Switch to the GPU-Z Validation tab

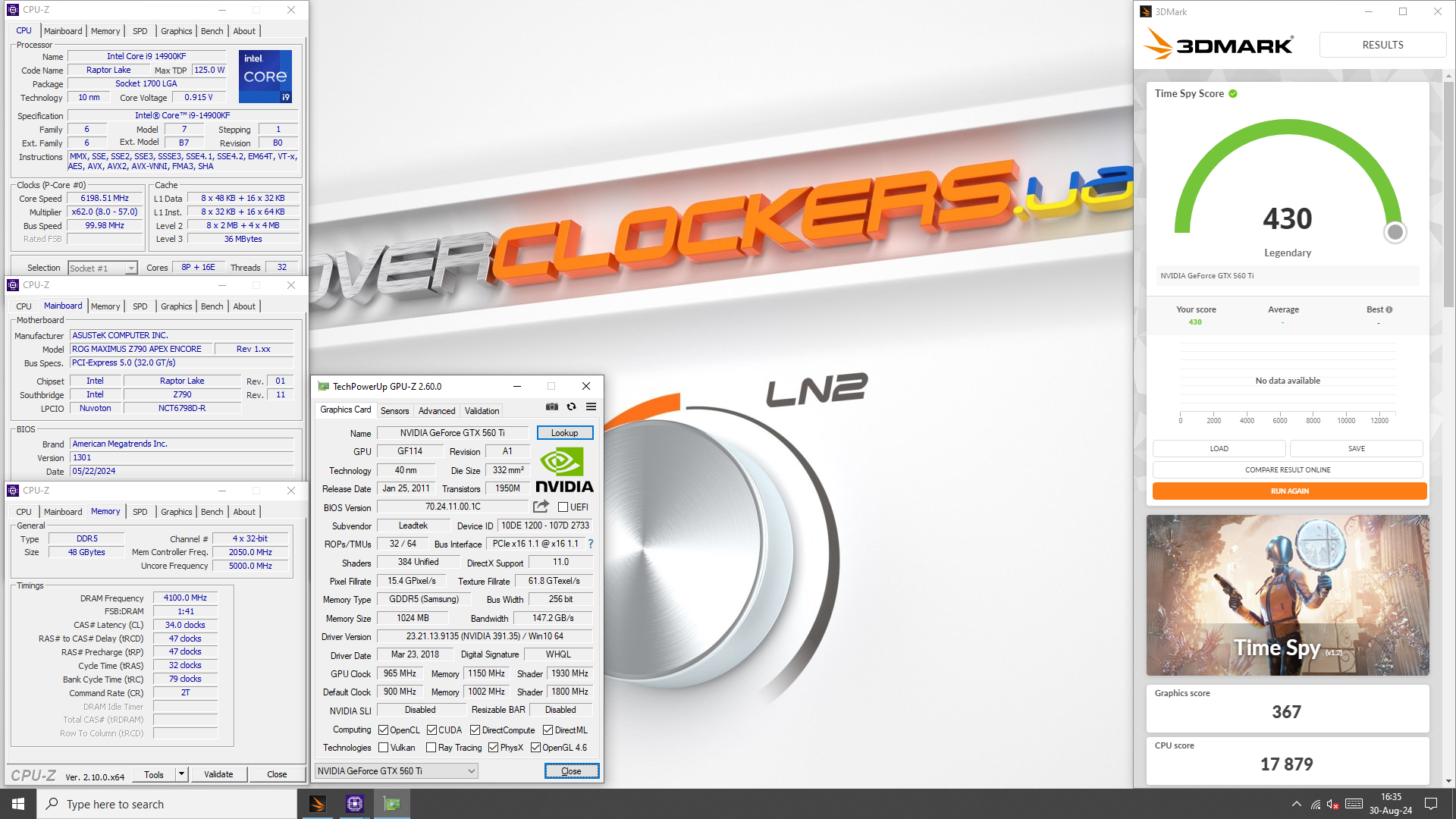click(482, 411)
